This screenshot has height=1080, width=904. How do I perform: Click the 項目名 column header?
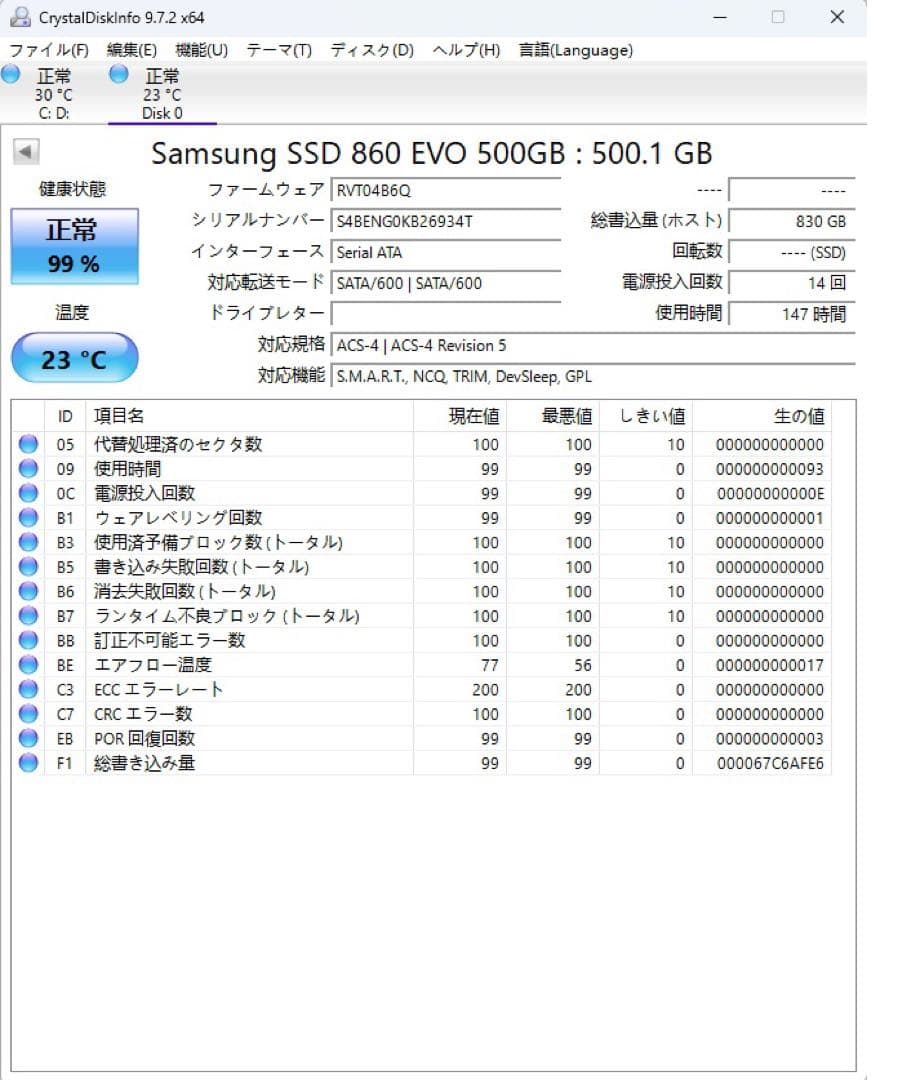pos(249,416)
